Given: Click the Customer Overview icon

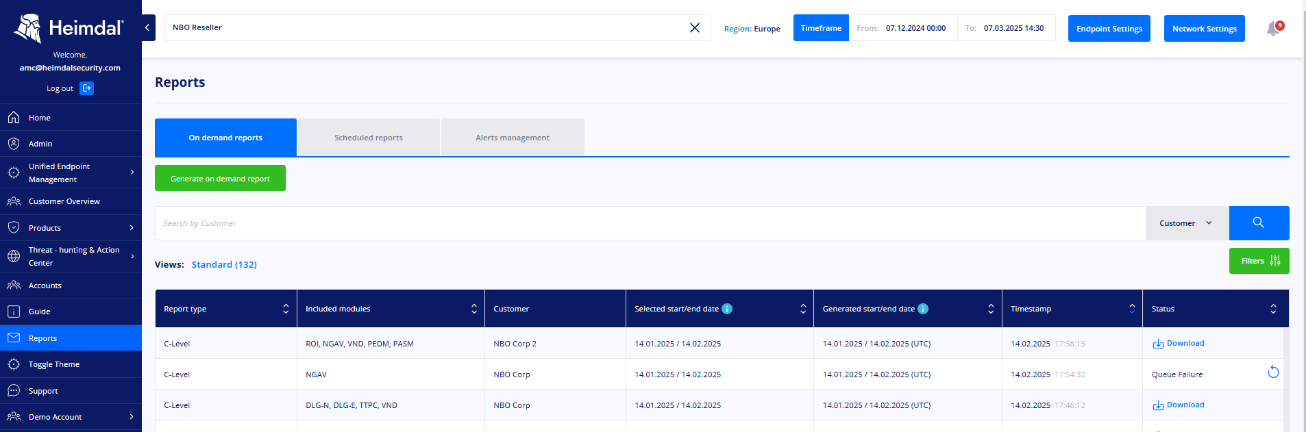Looking at the screenshot, I should [14, 201].
